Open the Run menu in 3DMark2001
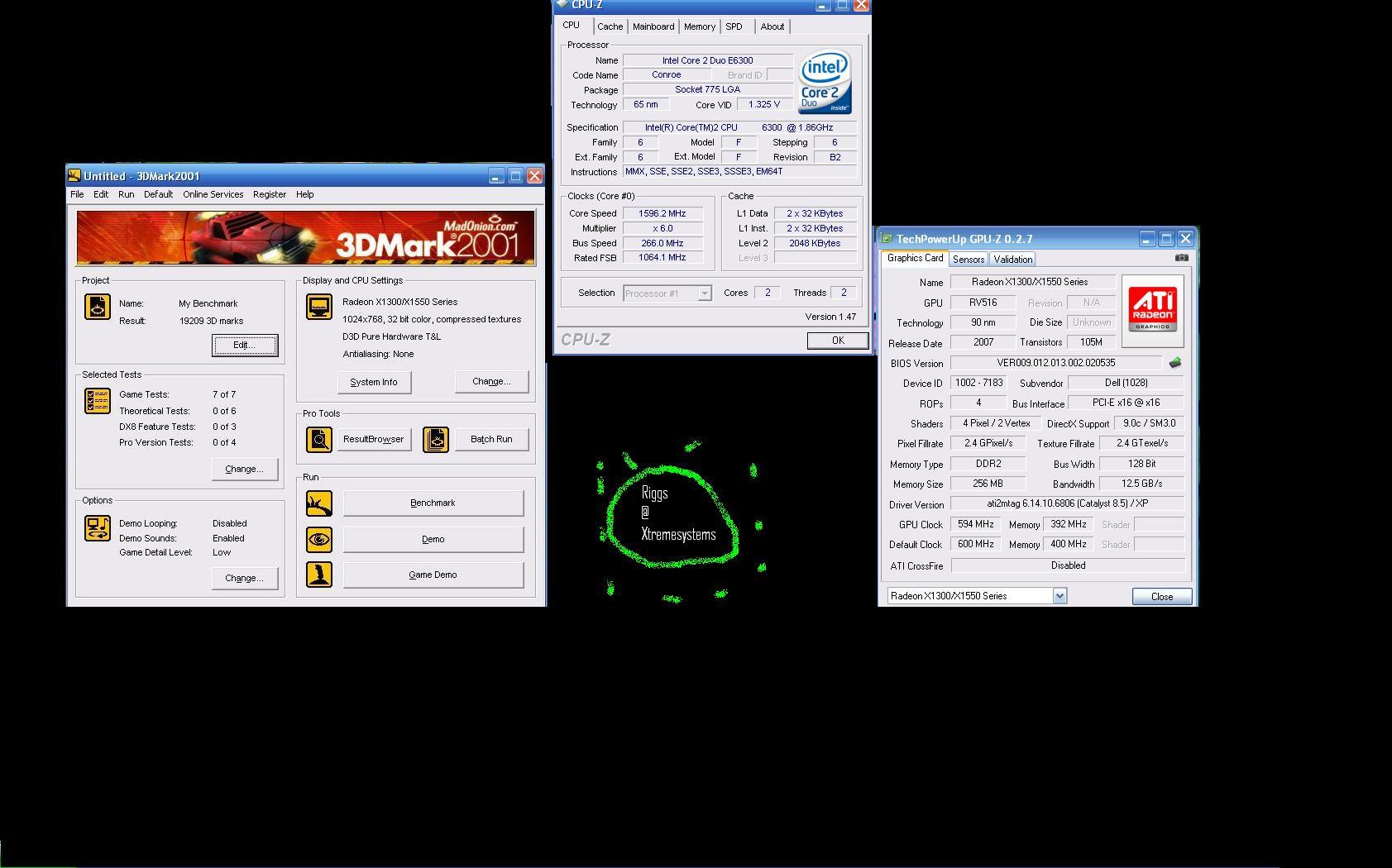The width and height of the screenshot is (1392, 868). pyautogui.click(x=126, y=194)
